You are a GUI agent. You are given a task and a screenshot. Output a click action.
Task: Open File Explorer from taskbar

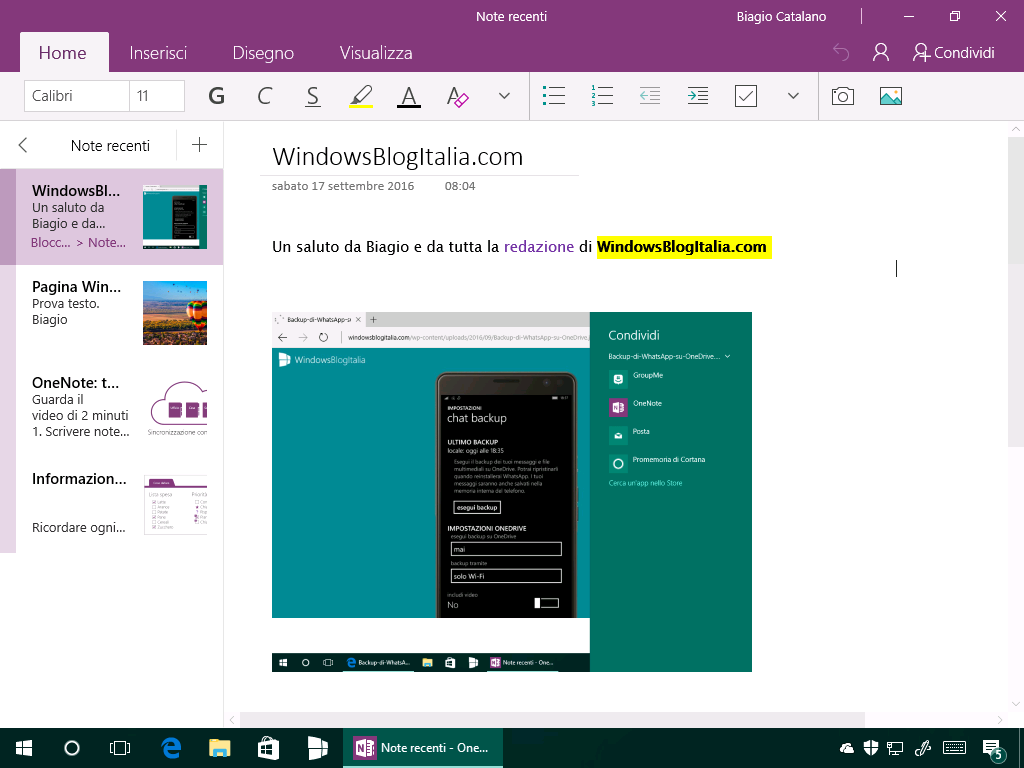(219, 748)
